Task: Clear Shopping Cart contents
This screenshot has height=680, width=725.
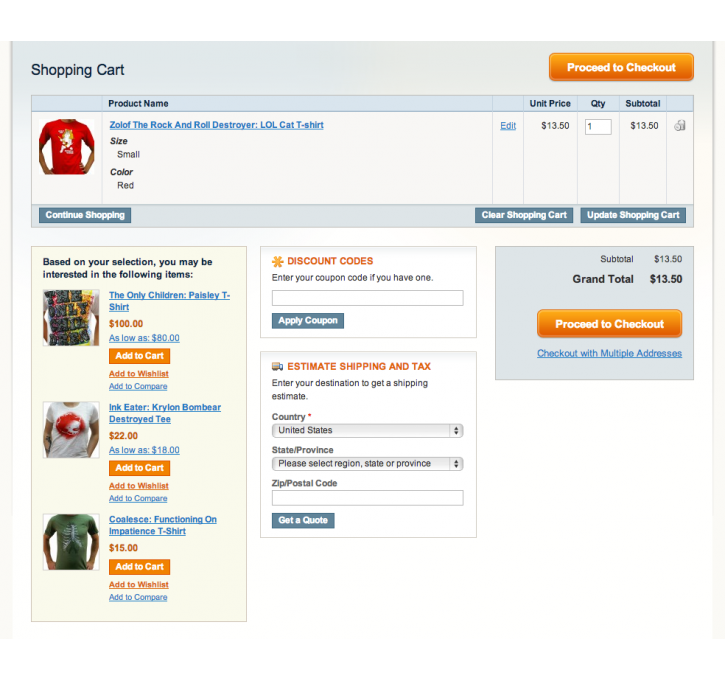Action: pyautogui.click(x=524, y=215)
